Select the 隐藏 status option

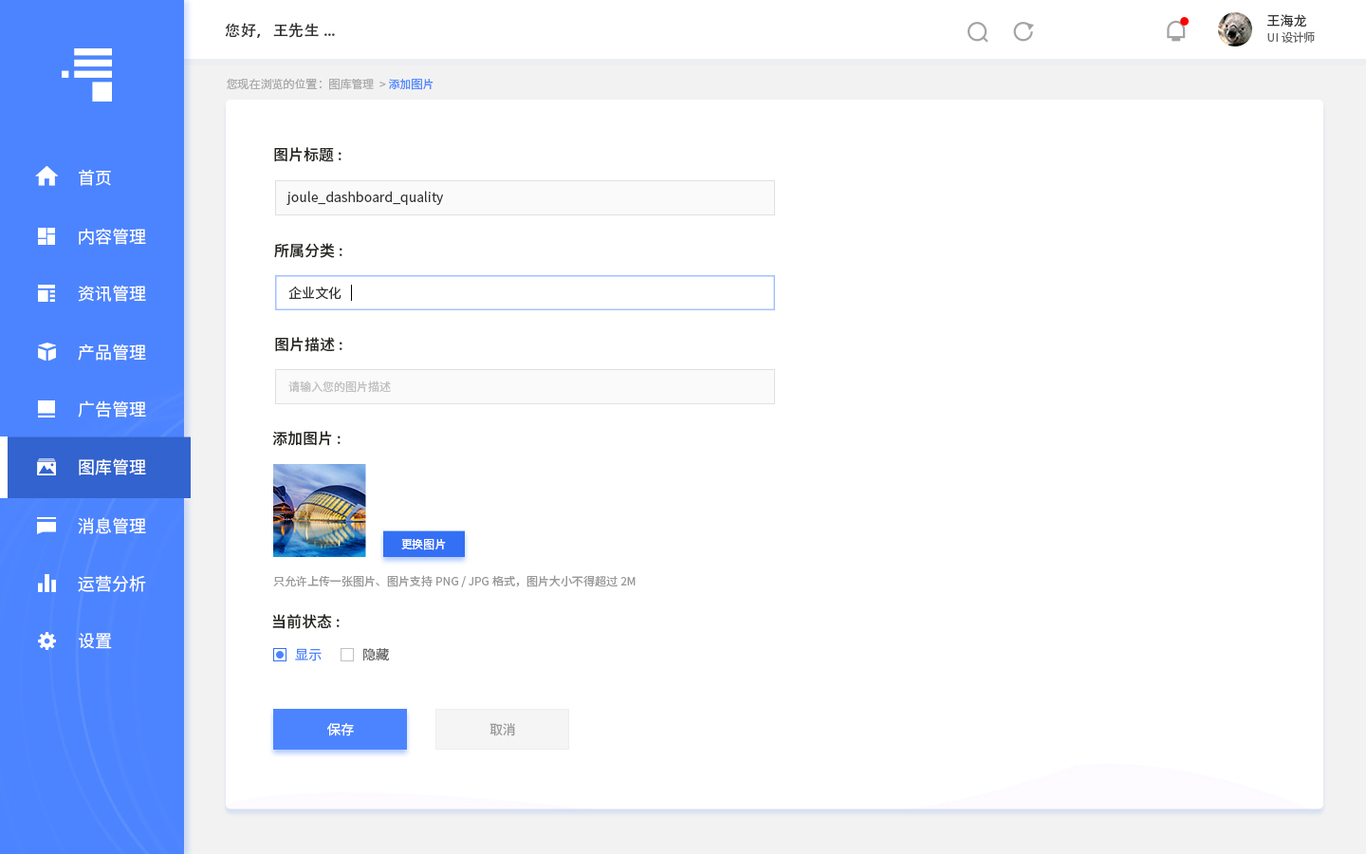click(x=364, y=655)
